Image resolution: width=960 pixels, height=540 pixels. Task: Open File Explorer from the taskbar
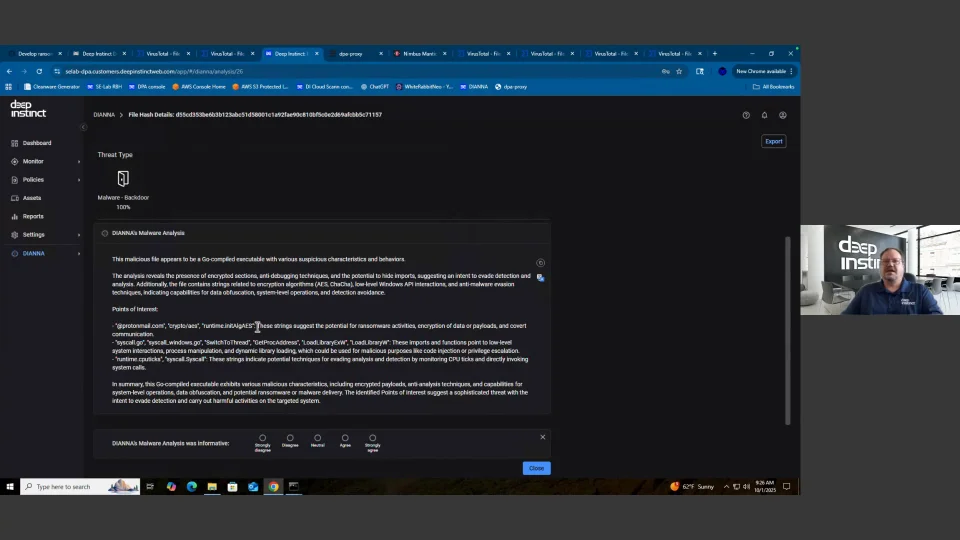[x=212, y=487]
